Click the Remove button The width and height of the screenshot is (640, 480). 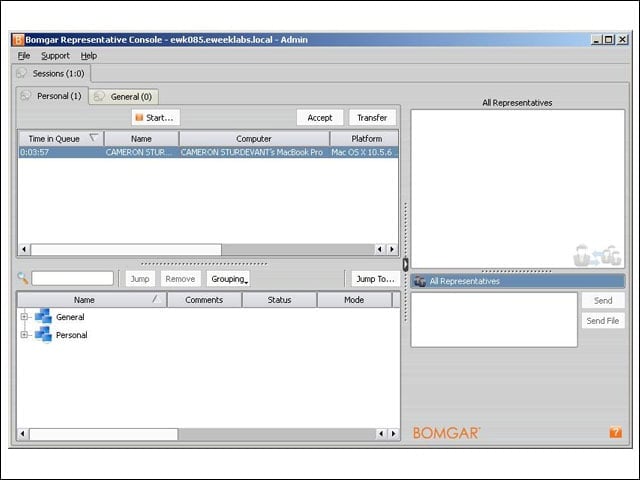click(180, 279)
